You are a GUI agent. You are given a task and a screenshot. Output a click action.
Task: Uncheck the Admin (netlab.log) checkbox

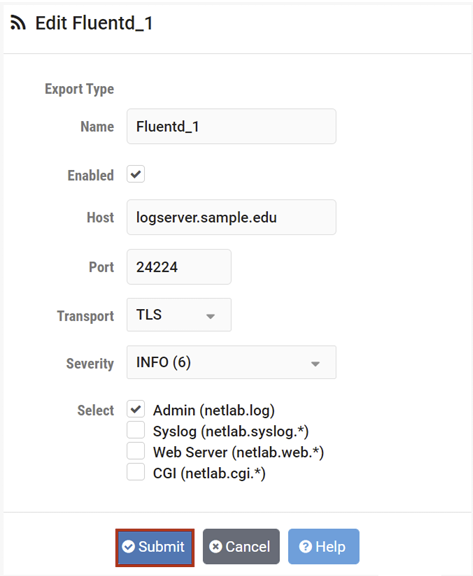click(136, 409)
